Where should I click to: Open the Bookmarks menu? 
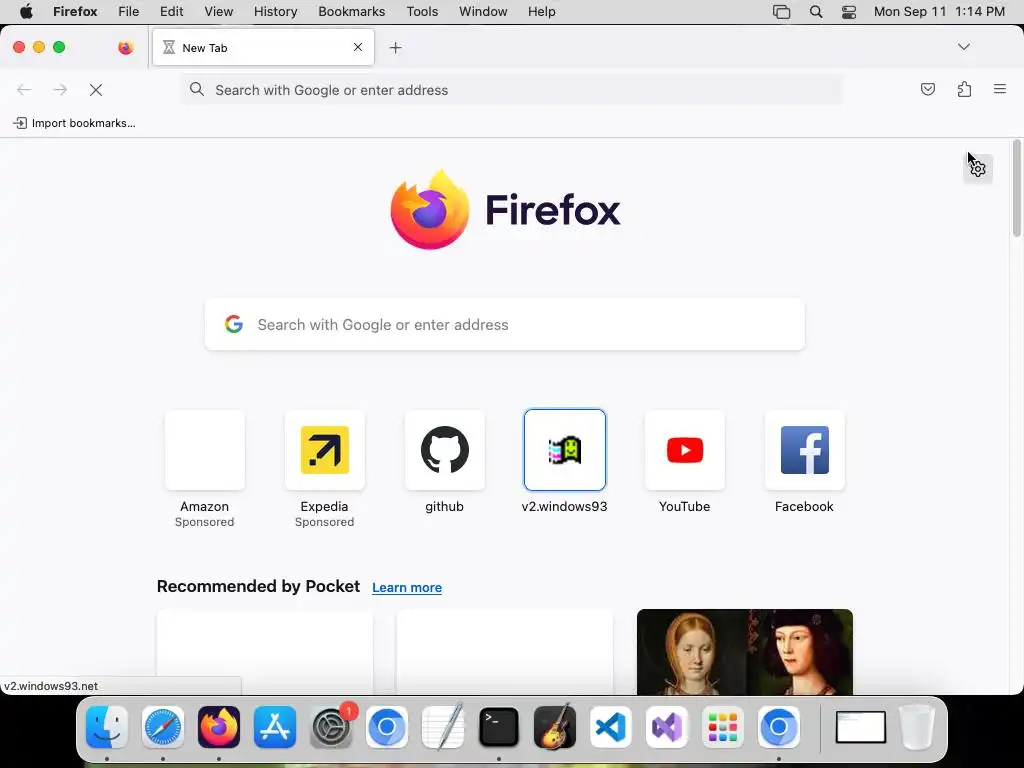351,12
